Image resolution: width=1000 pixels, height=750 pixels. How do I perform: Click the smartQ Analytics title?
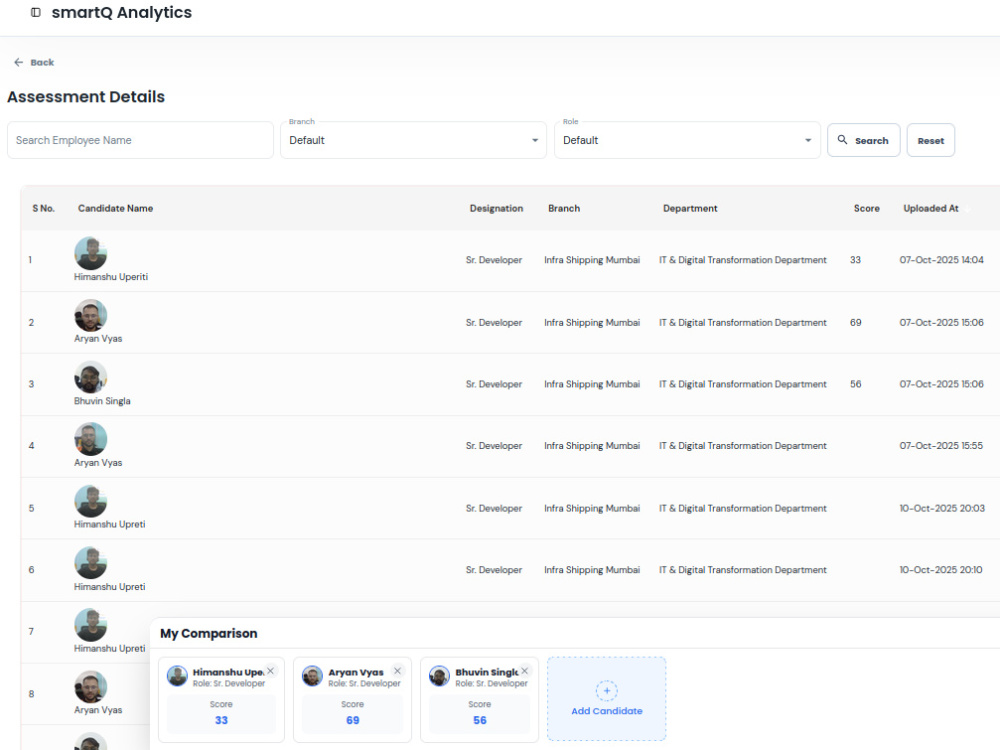point(122,13)
